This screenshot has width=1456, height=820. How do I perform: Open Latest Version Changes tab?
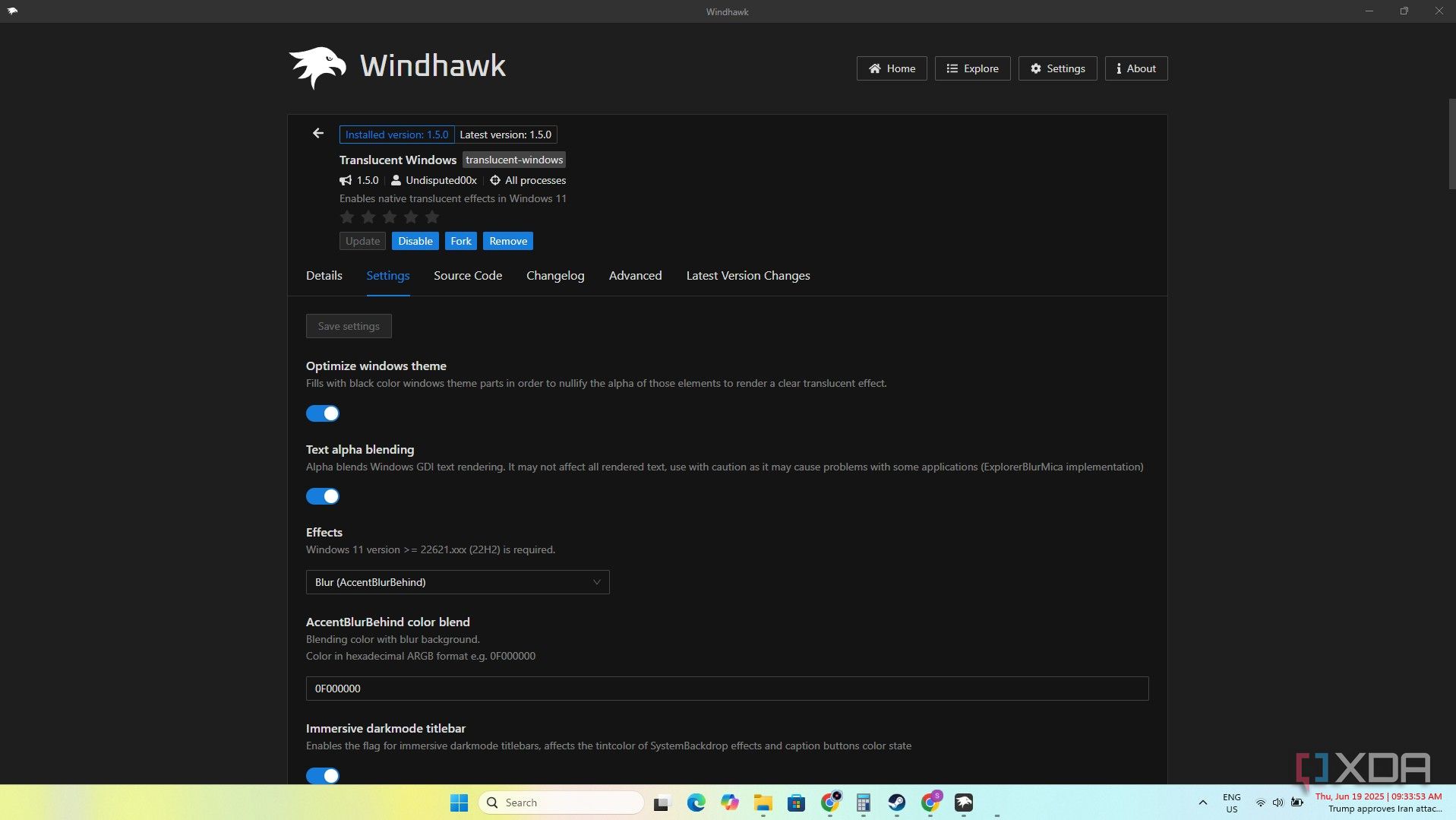pos(748,276)
